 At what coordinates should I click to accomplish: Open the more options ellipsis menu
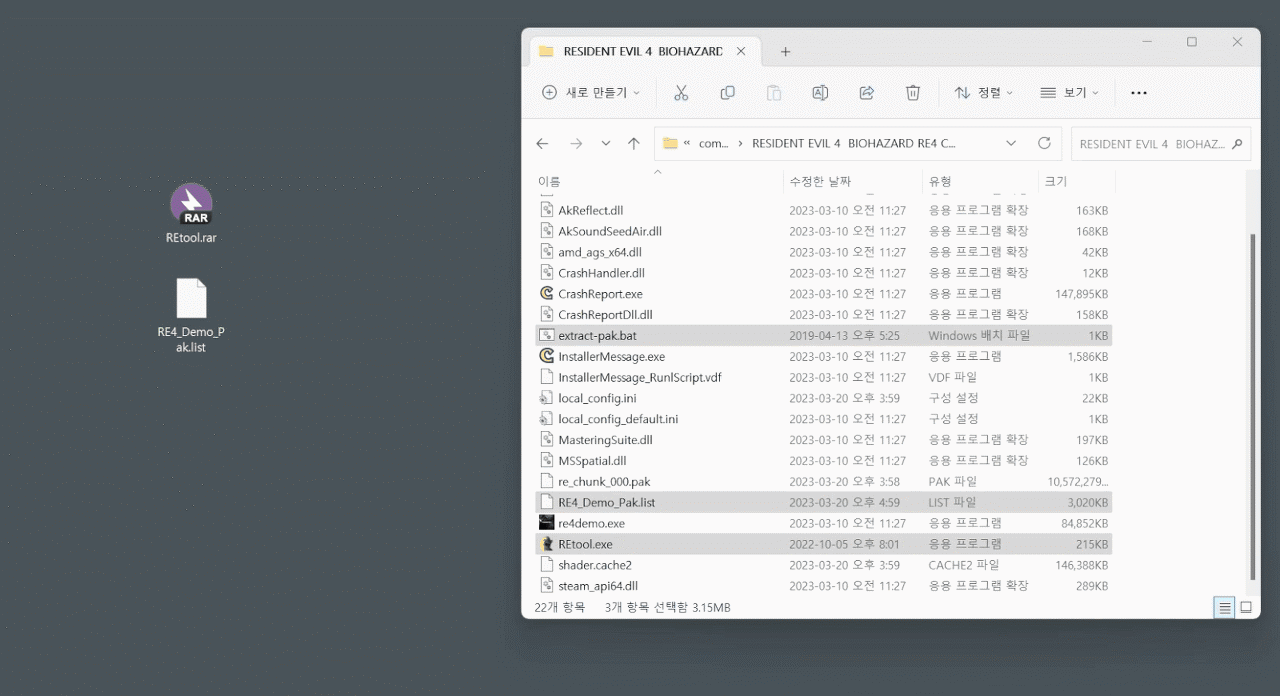[x=1139, y=92]
